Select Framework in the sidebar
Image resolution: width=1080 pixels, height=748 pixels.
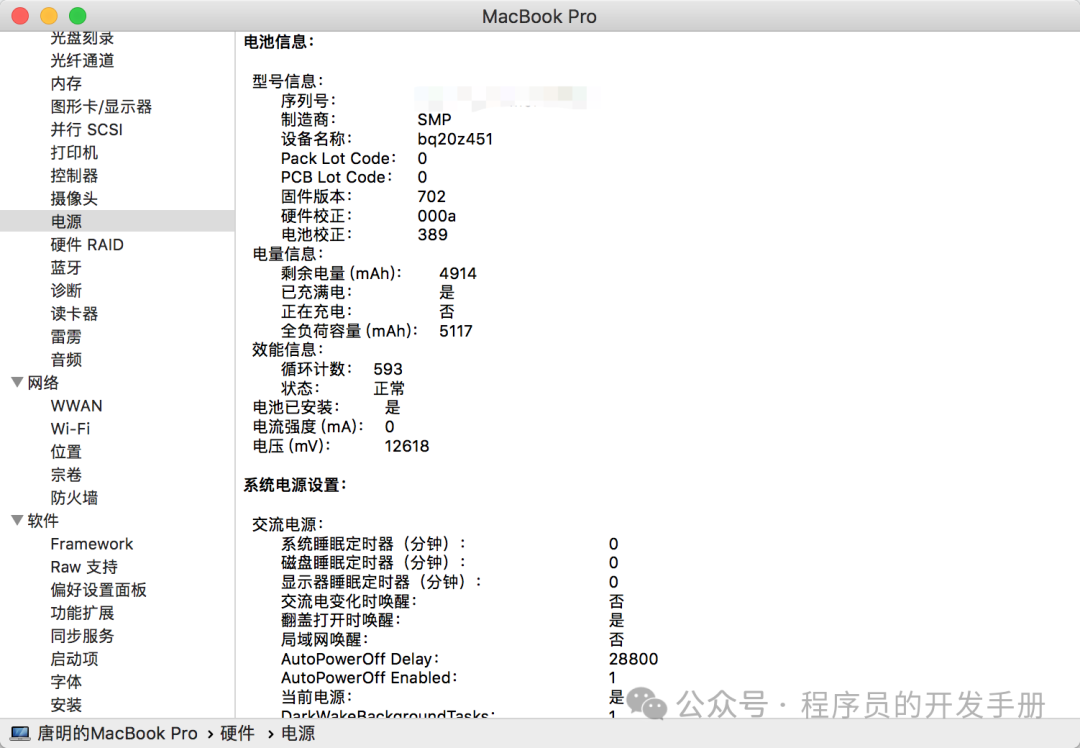(x=92, y=543)
